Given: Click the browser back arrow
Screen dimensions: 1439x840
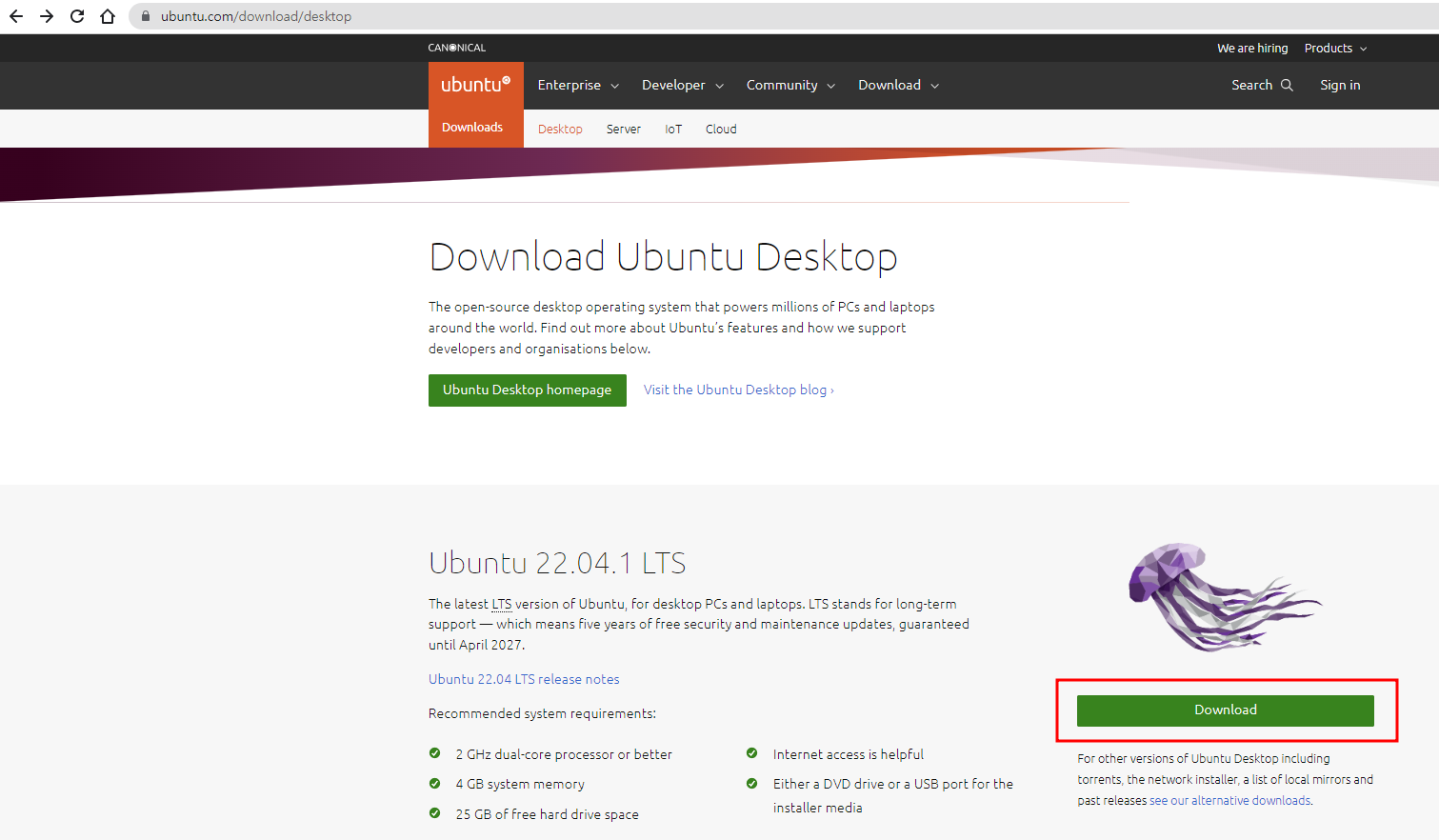Looking at the screenshot, I should click(16, 16).
